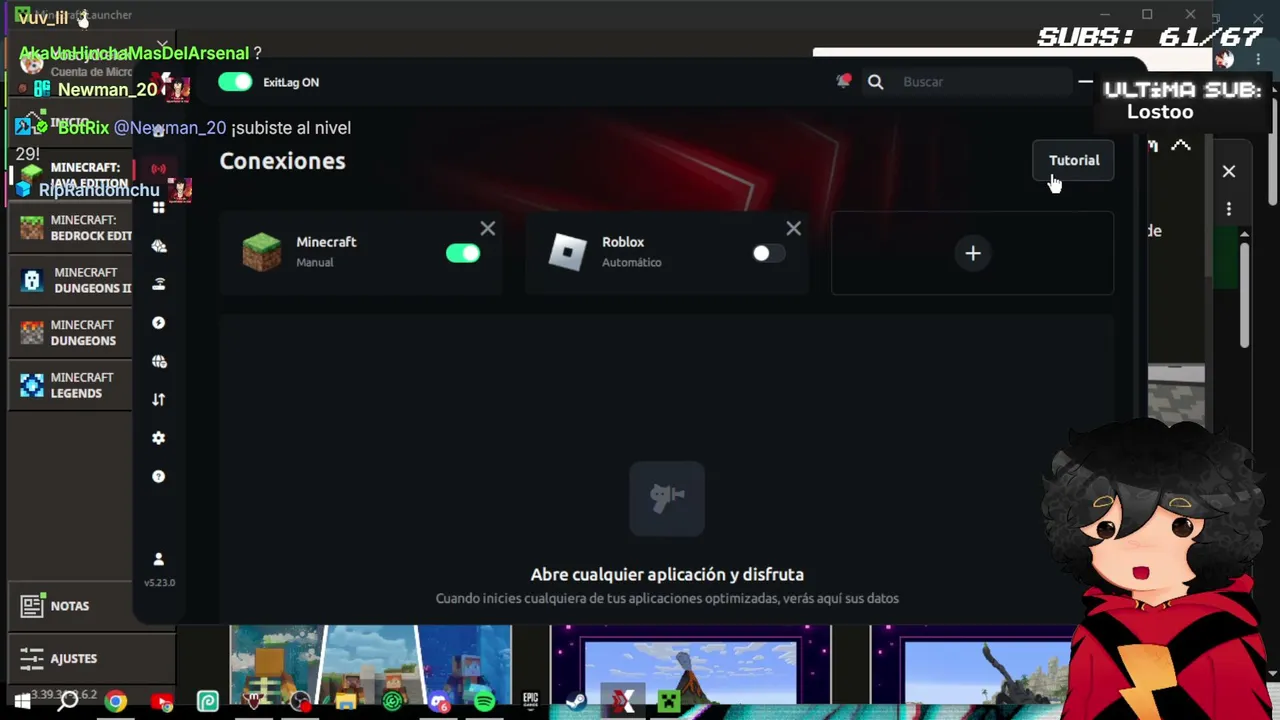Turn off the ExitLag ON master switch
Screen dimensions: 1280x720
click(x=235, y=82)
